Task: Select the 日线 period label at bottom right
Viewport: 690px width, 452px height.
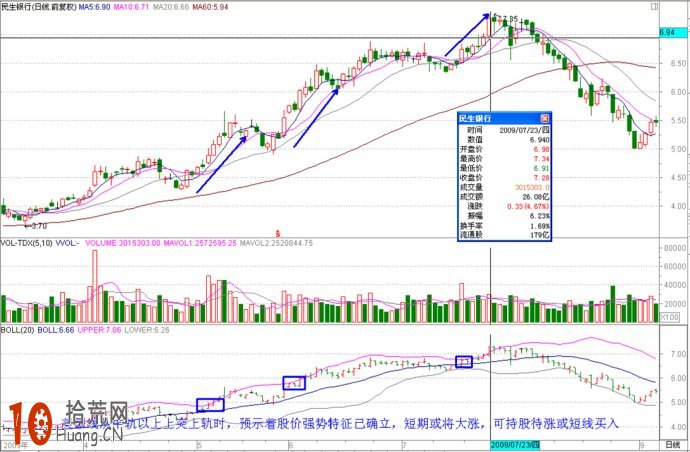Action: (x=673, y=445)
